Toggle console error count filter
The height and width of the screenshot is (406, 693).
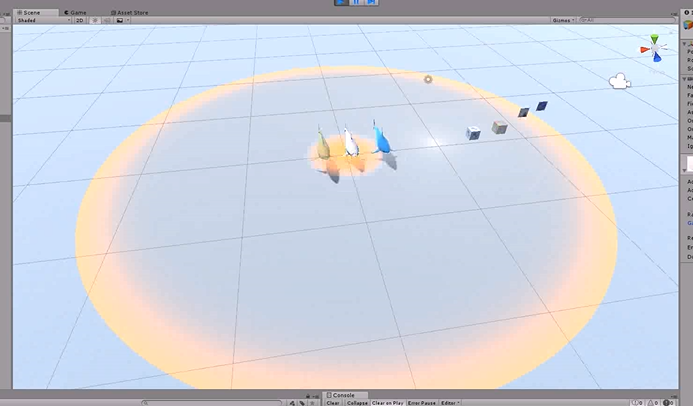point(669,403)
